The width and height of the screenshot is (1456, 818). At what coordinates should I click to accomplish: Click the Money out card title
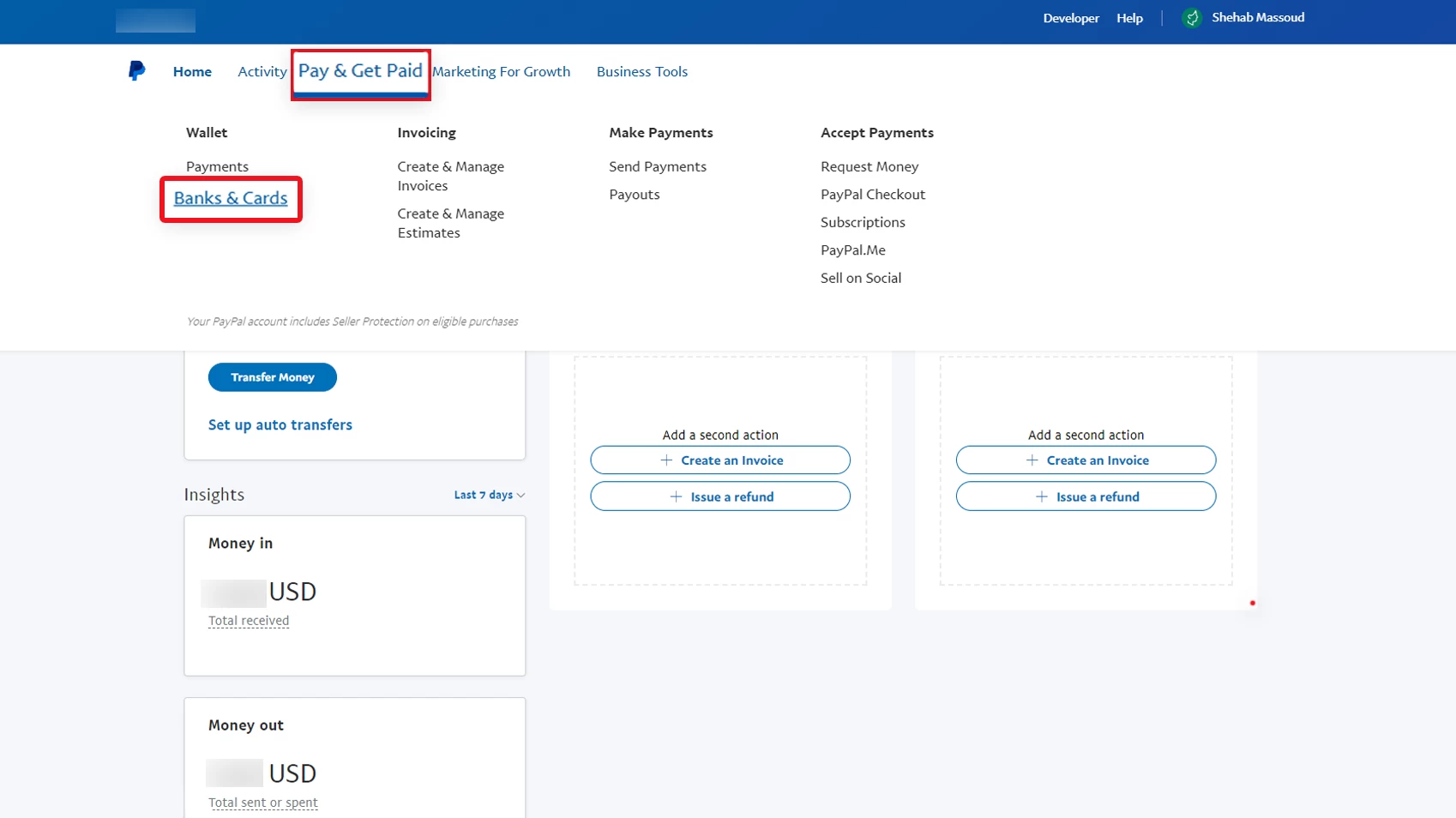point(246,725)
